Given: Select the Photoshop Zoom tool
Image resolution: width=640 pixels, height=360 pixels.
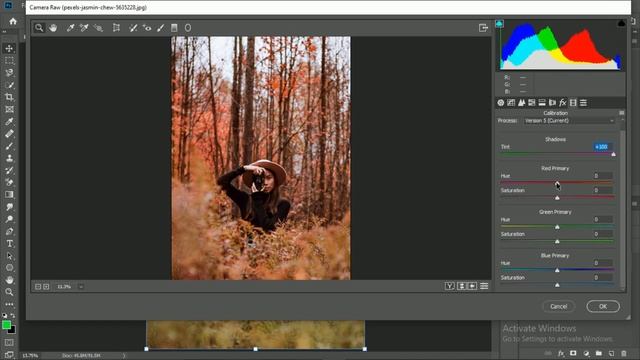Looking at the screenshot, I should click(x=9, y=292).
